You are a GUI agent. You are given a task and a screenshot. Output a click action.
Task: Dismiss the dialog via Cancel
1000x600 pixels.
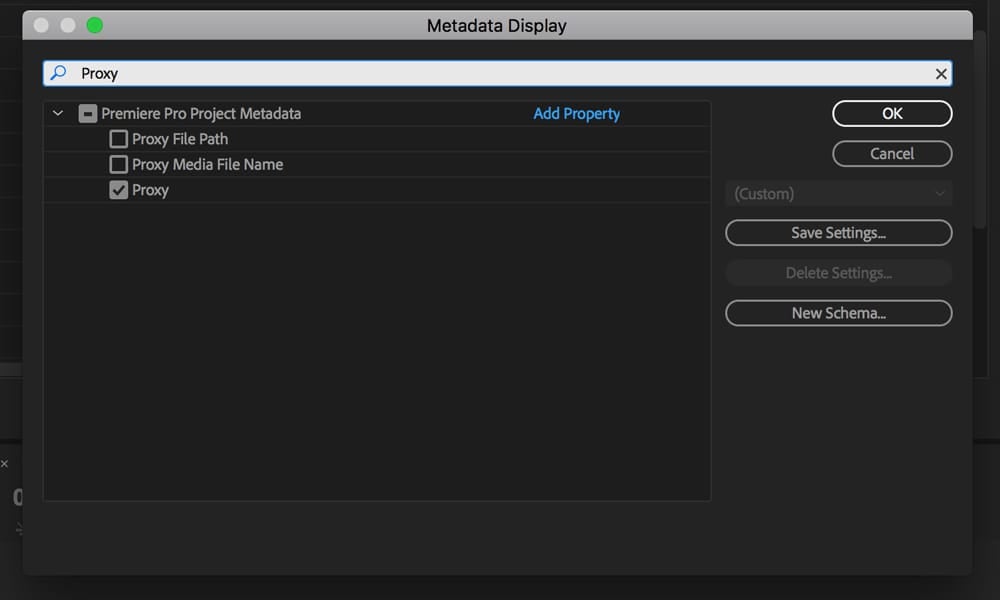[891, 153]
